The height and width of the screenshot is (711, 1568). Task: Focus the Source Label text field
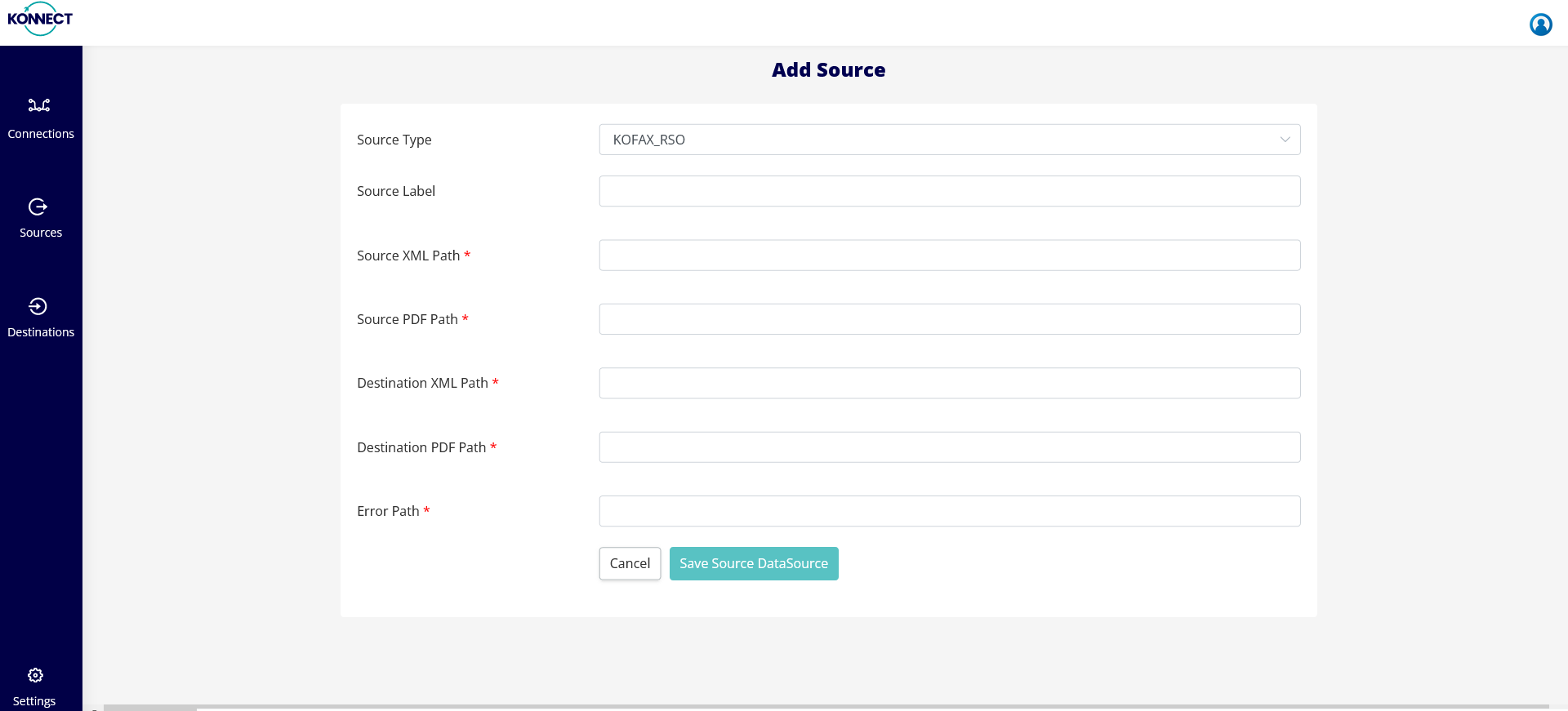tap(949, 191)
